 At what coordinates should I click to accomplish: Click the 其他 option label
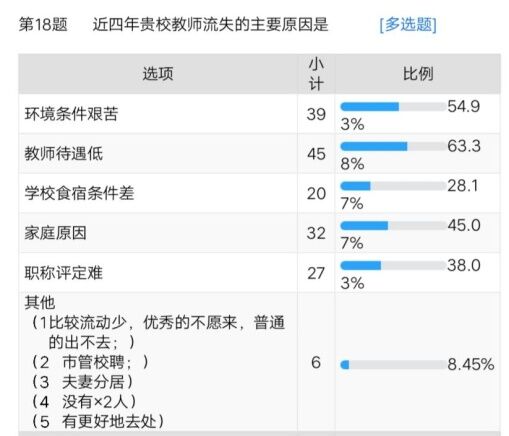[x=40, y=303]
